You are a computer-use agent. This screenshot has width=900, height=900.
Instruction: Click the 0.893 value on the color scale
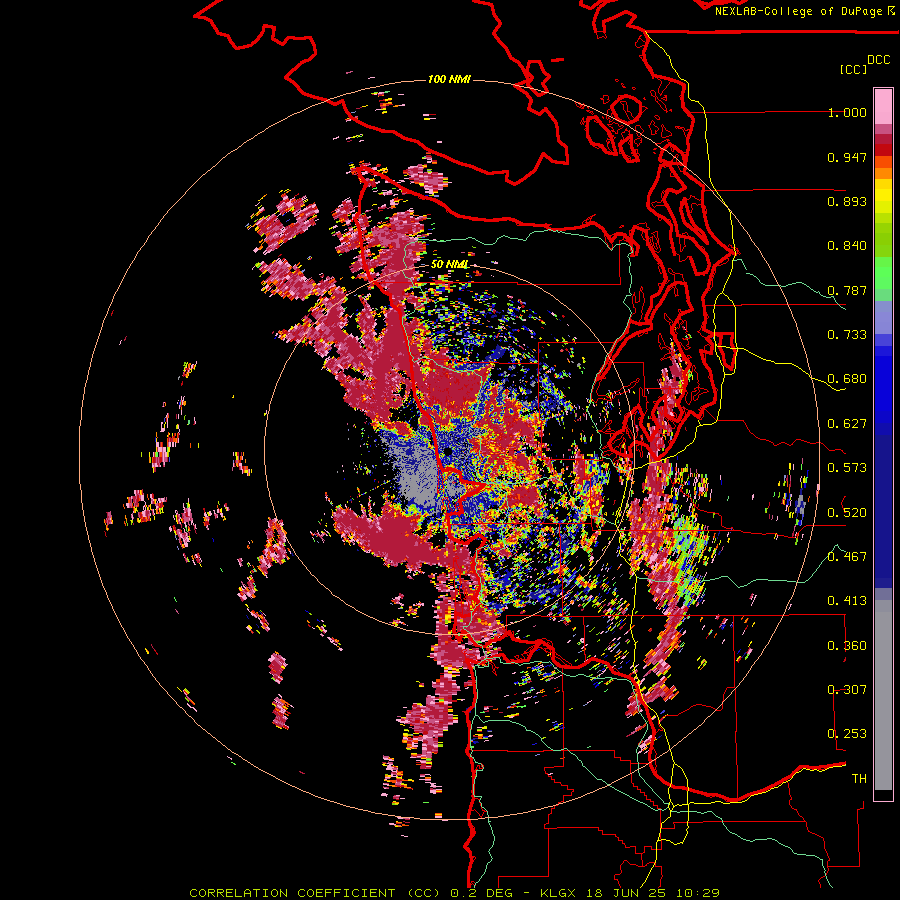[847, 201]
